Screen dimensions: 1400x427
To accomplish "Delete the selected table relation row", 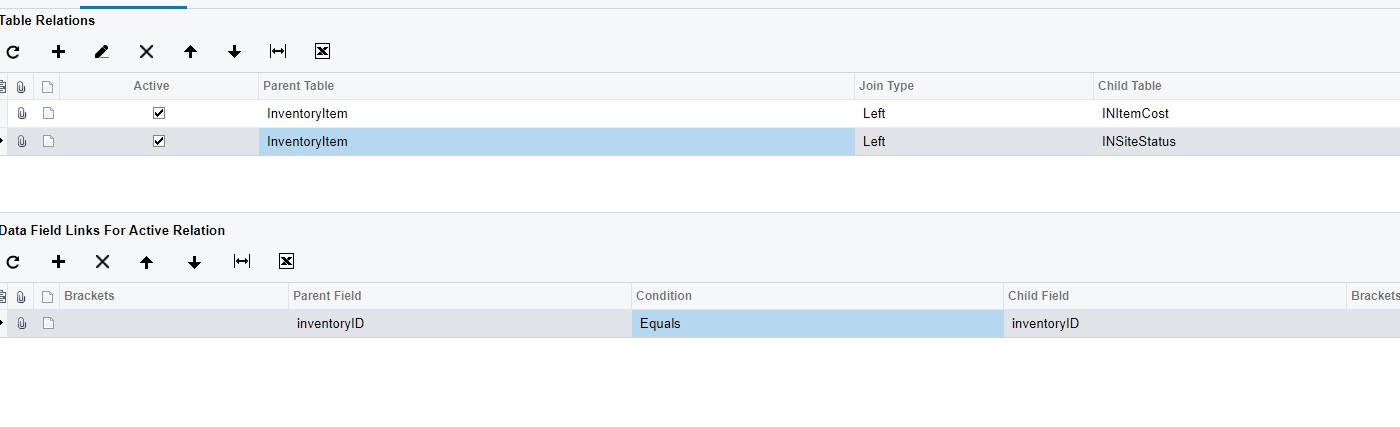I will [146, 51].
